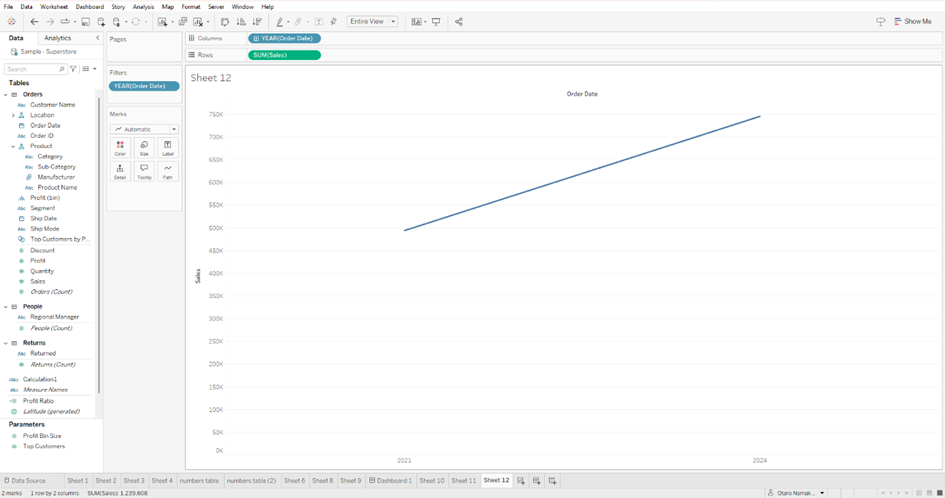Select the Sub-Category field
Image resolution: width=945 pixels, height=498 pixels.
coord(57,167)
